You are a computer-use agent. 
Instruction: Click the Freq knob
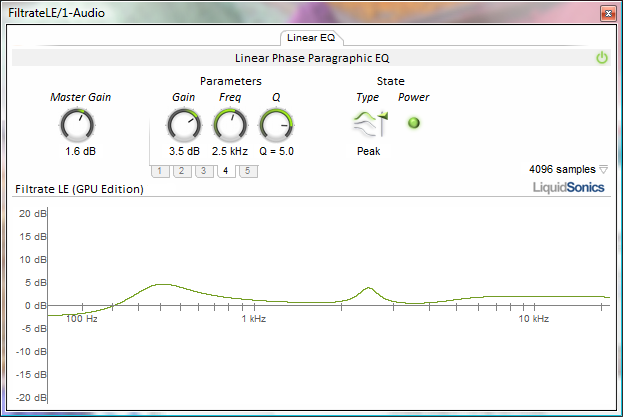point(230,124)
